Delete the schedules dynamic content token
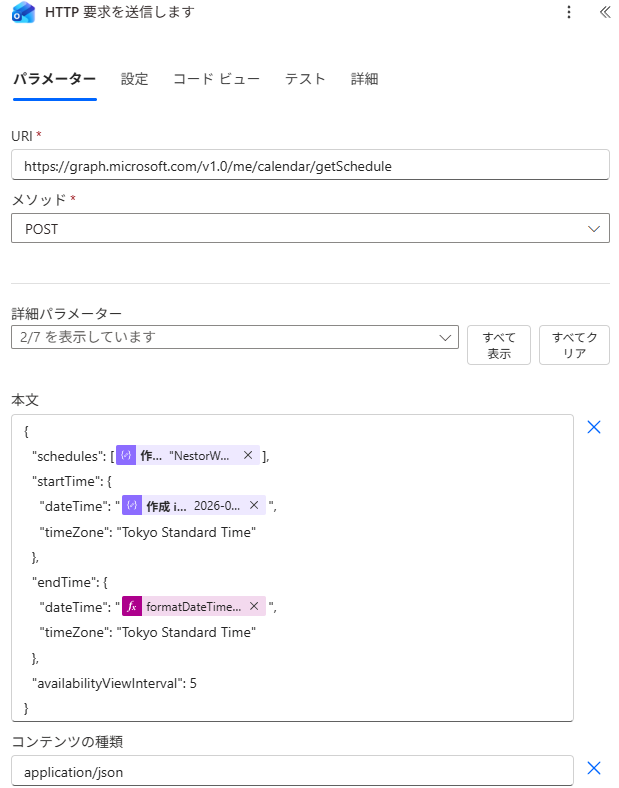The width and height of the screenshot is (619, 788). (x=248, y=455)
